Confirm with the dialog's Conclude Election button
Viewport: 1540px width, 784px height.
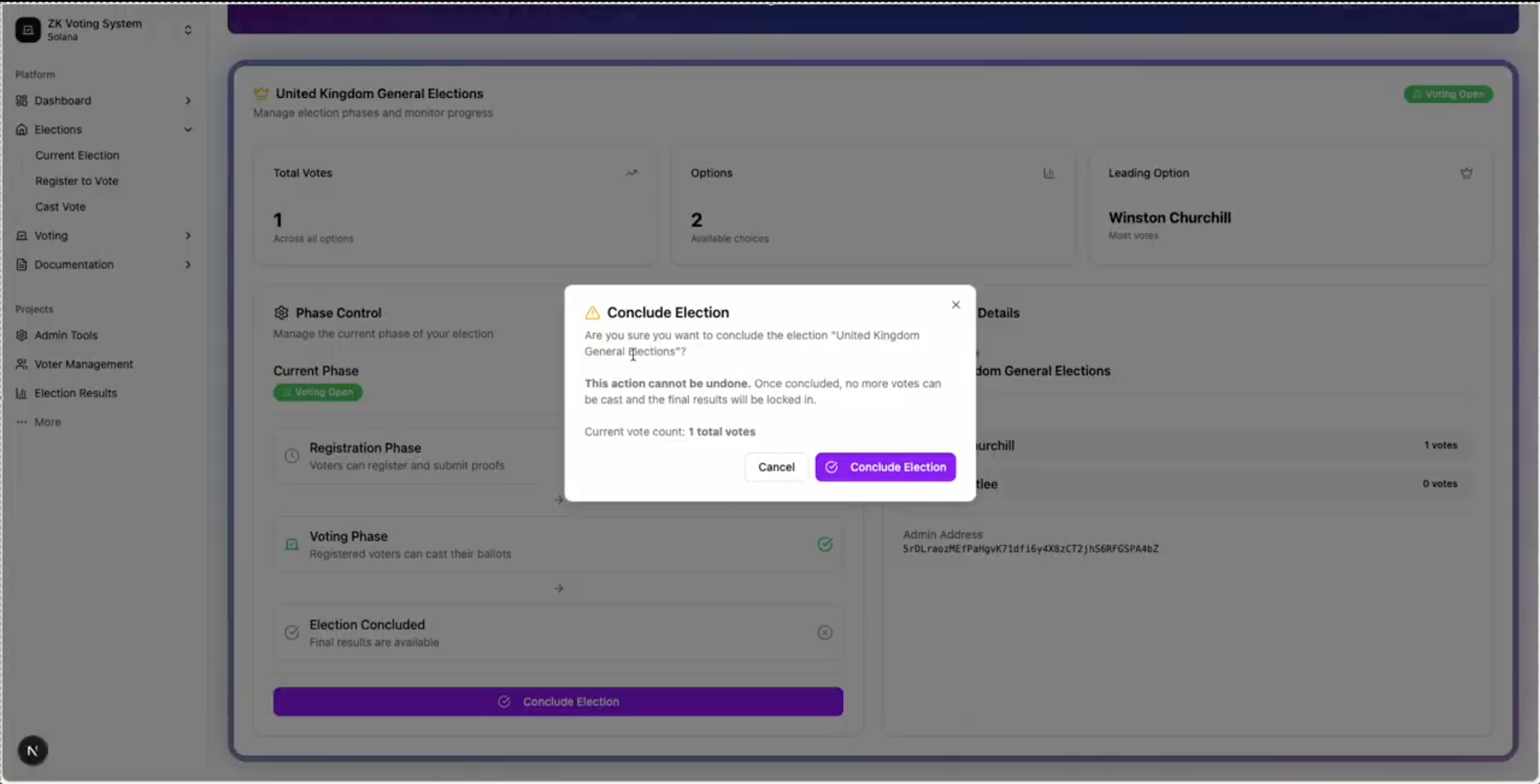[885, 467]
